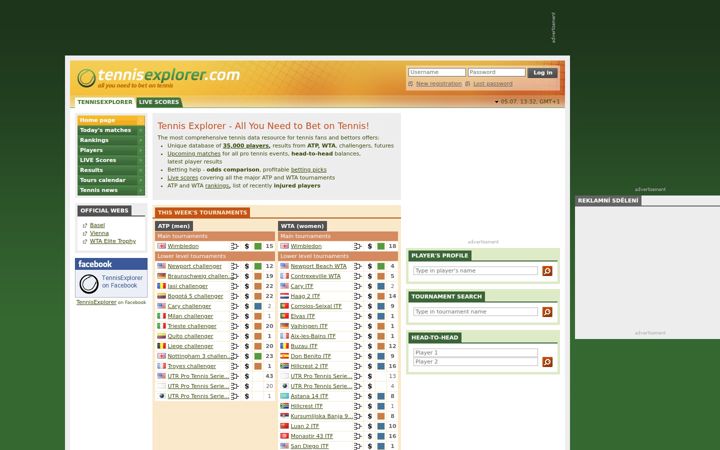The image size is (720, 450).
Task: Switch to the LIVE SCORES tab
Action: point(159,102)
